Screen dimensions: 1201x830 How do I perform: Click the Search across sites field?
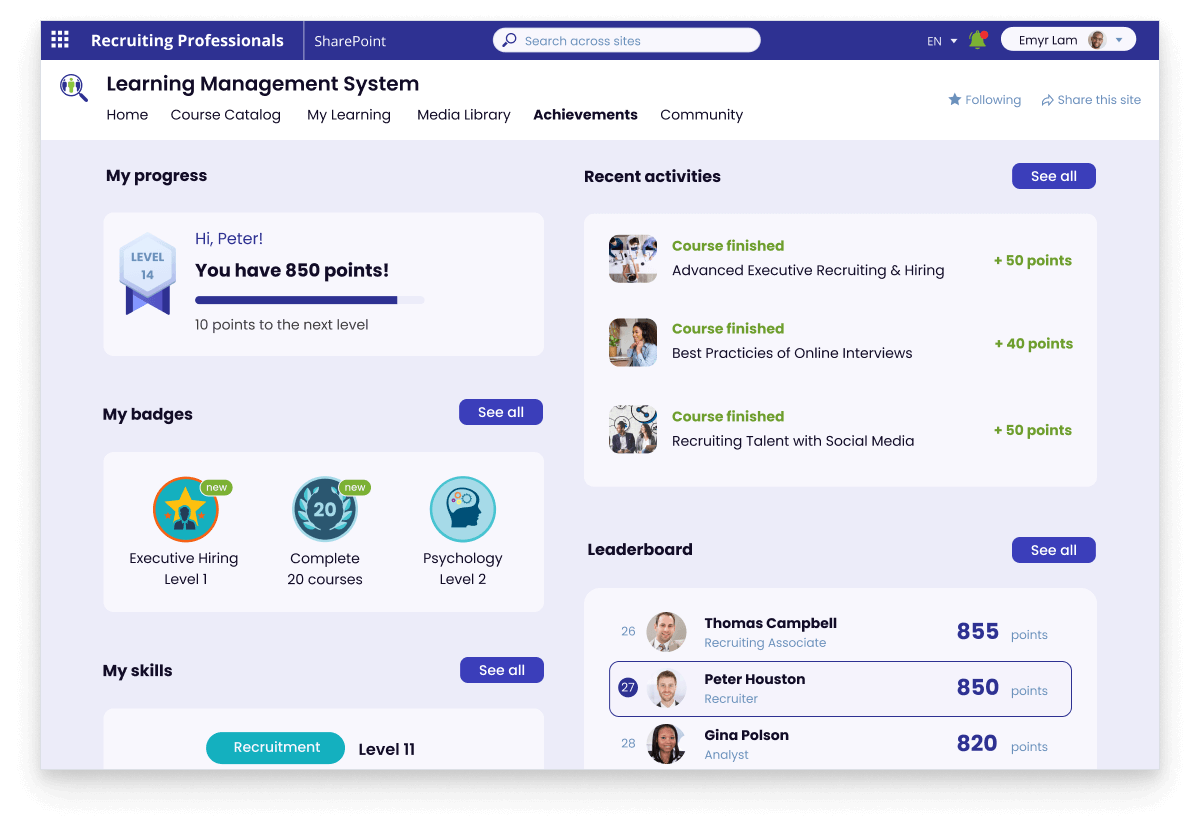coord(626,41)
